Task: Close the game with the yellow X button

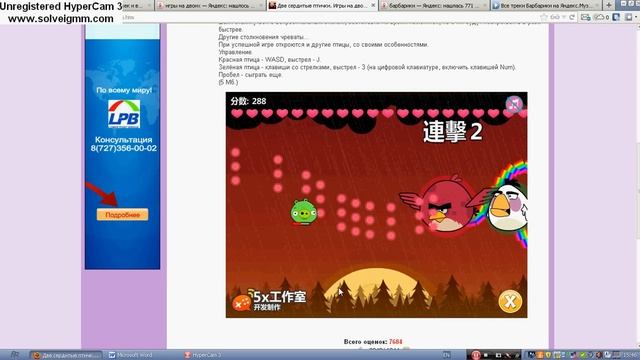Action: click(510, 302)
